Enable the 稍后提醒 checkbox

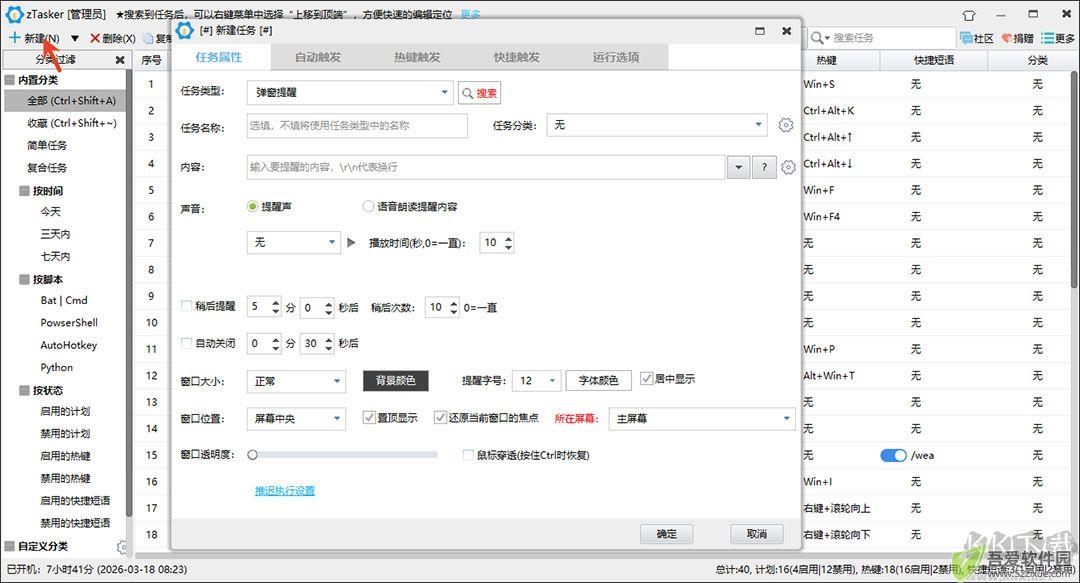(x=187, y=306)
